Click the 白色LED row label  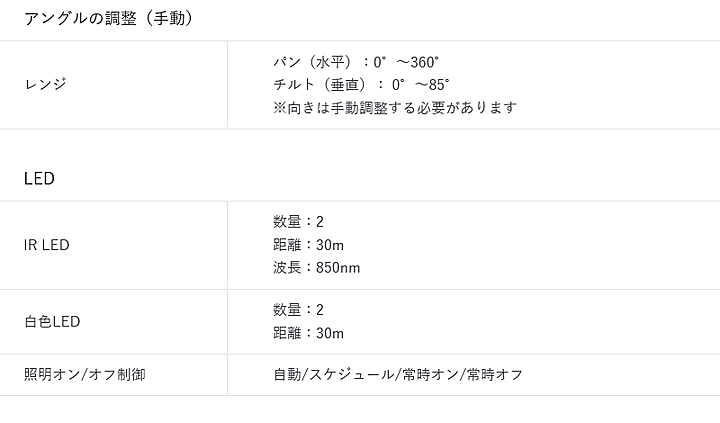pyautogui.click(x=52, y=322)
